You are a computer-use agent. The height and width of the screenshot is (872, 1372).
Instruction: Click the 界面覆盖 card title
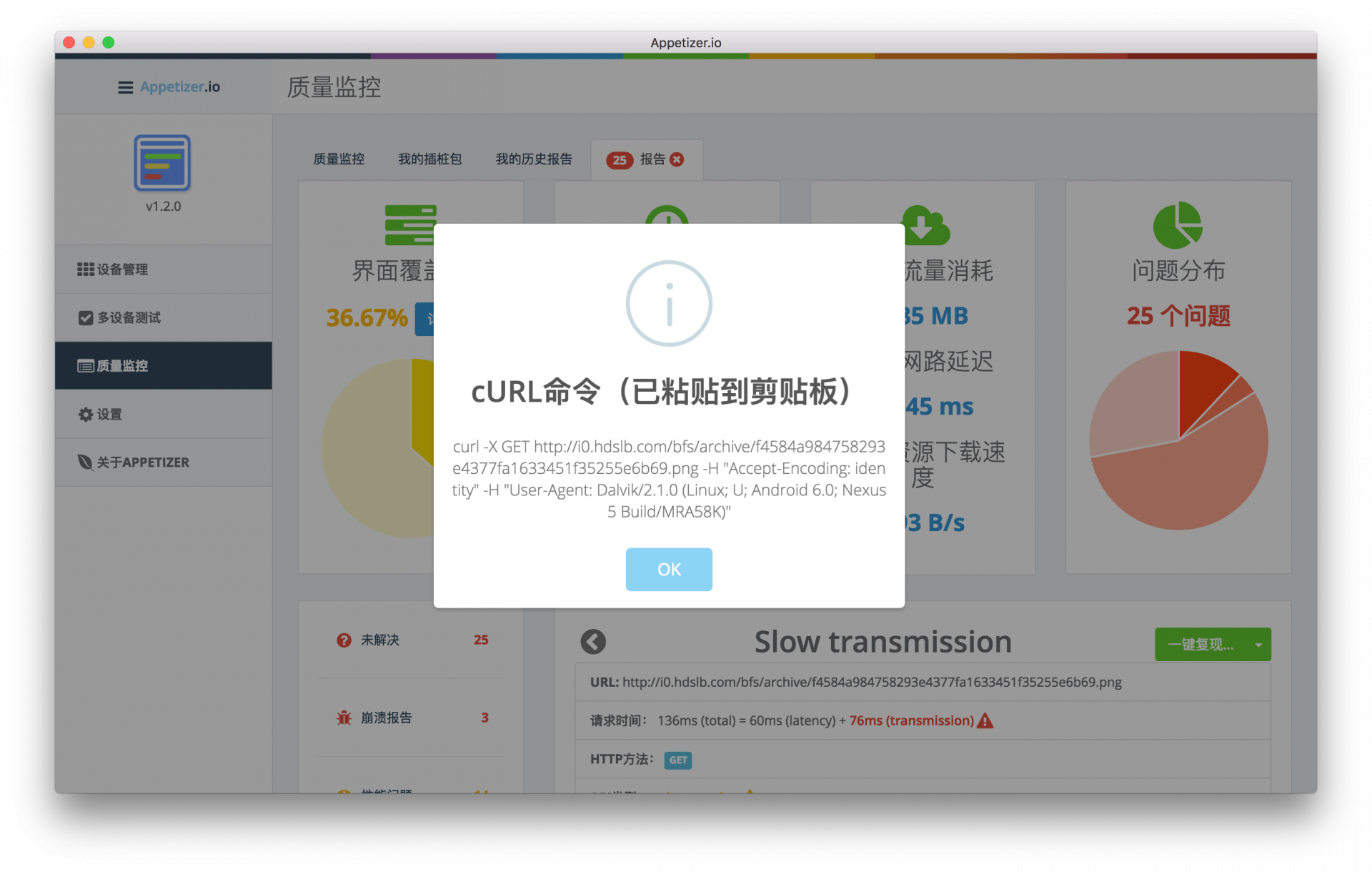pos(393,270)
